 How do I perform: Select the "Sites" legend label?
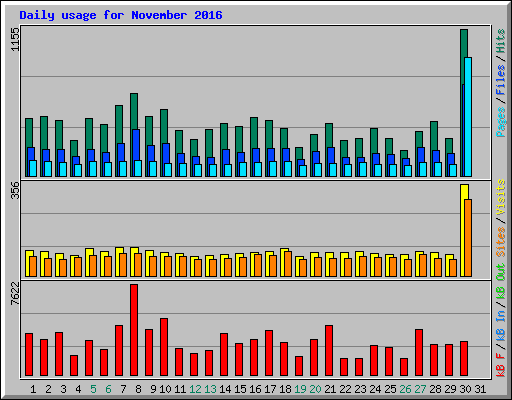501,242
